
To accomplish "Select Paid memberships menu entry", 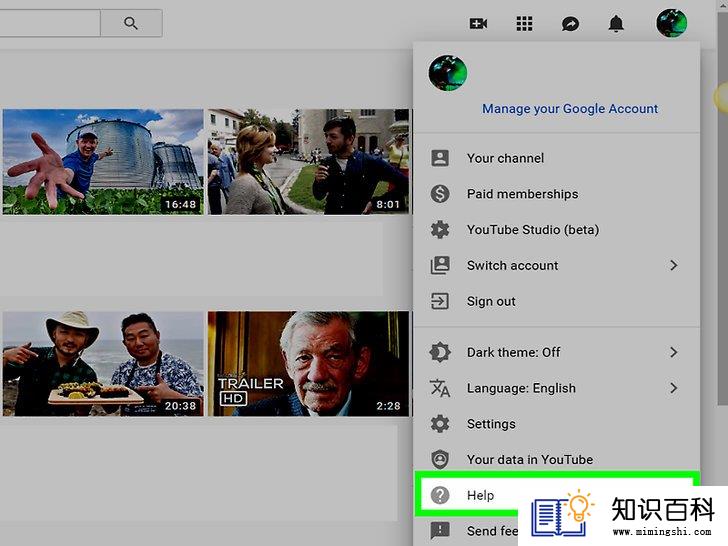I will tap(556, 194).
